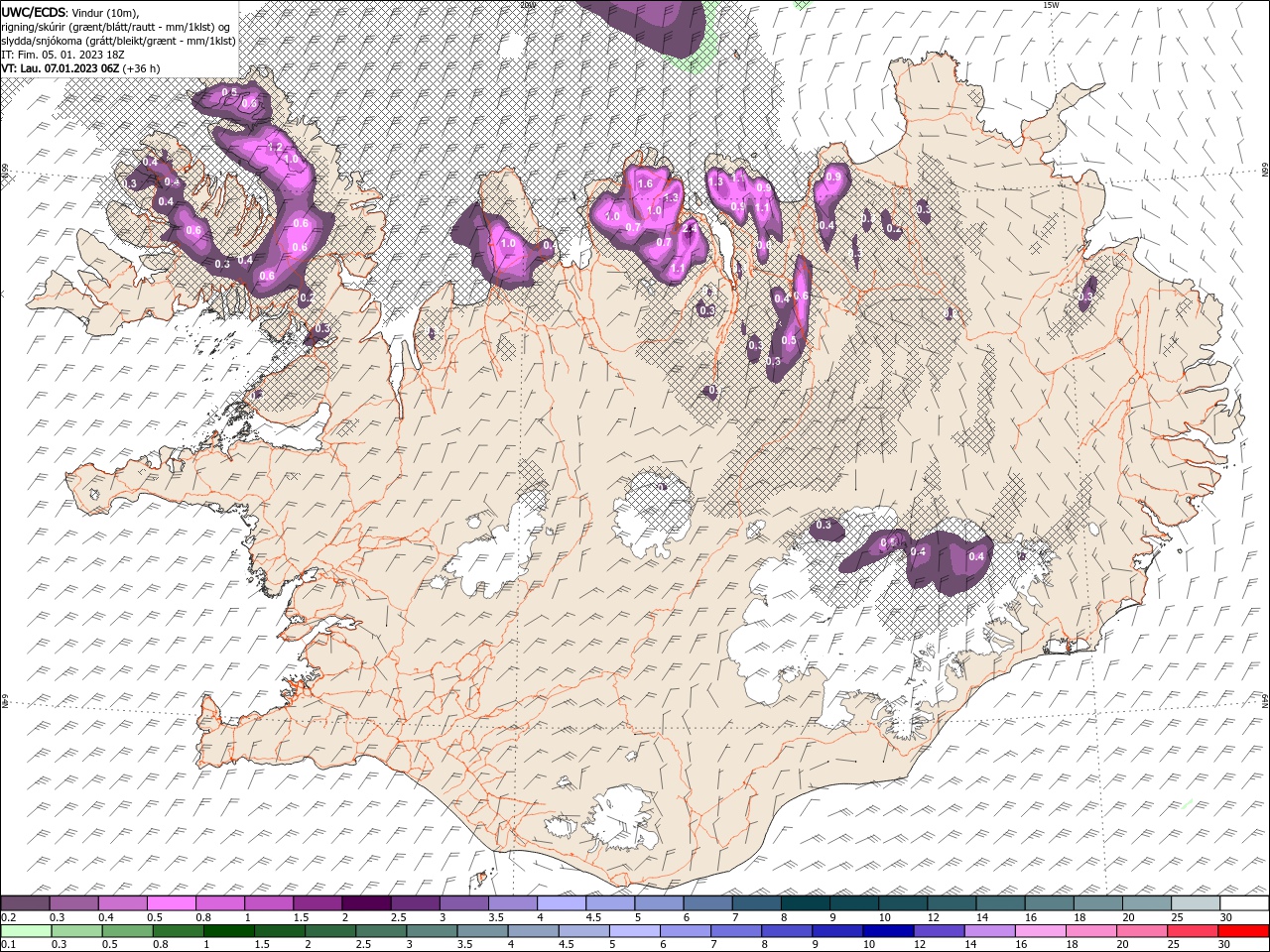Pick the 0.1 pale green swatch in lower scale

tap(26, 931)
